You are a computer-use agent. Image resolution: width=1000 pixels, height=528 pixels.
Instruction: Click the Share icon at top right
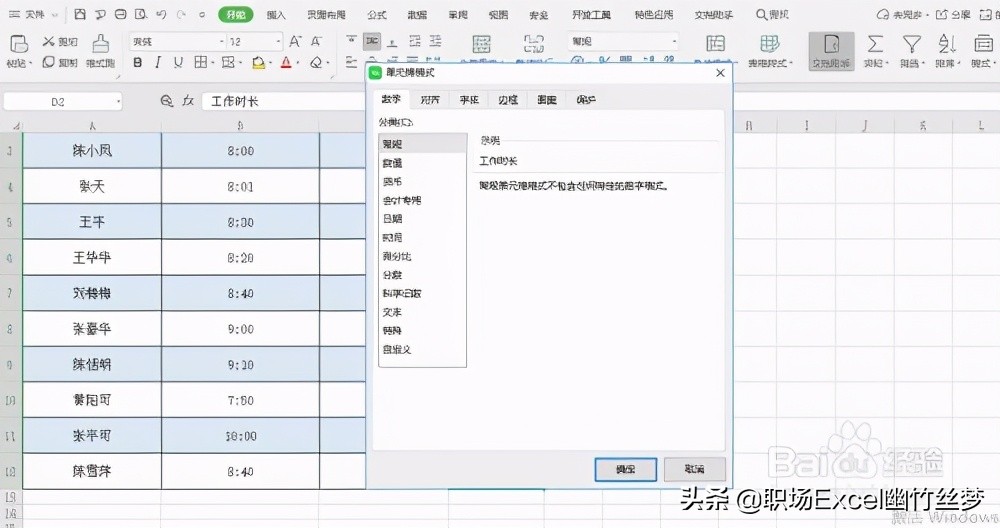click(941, 14)
